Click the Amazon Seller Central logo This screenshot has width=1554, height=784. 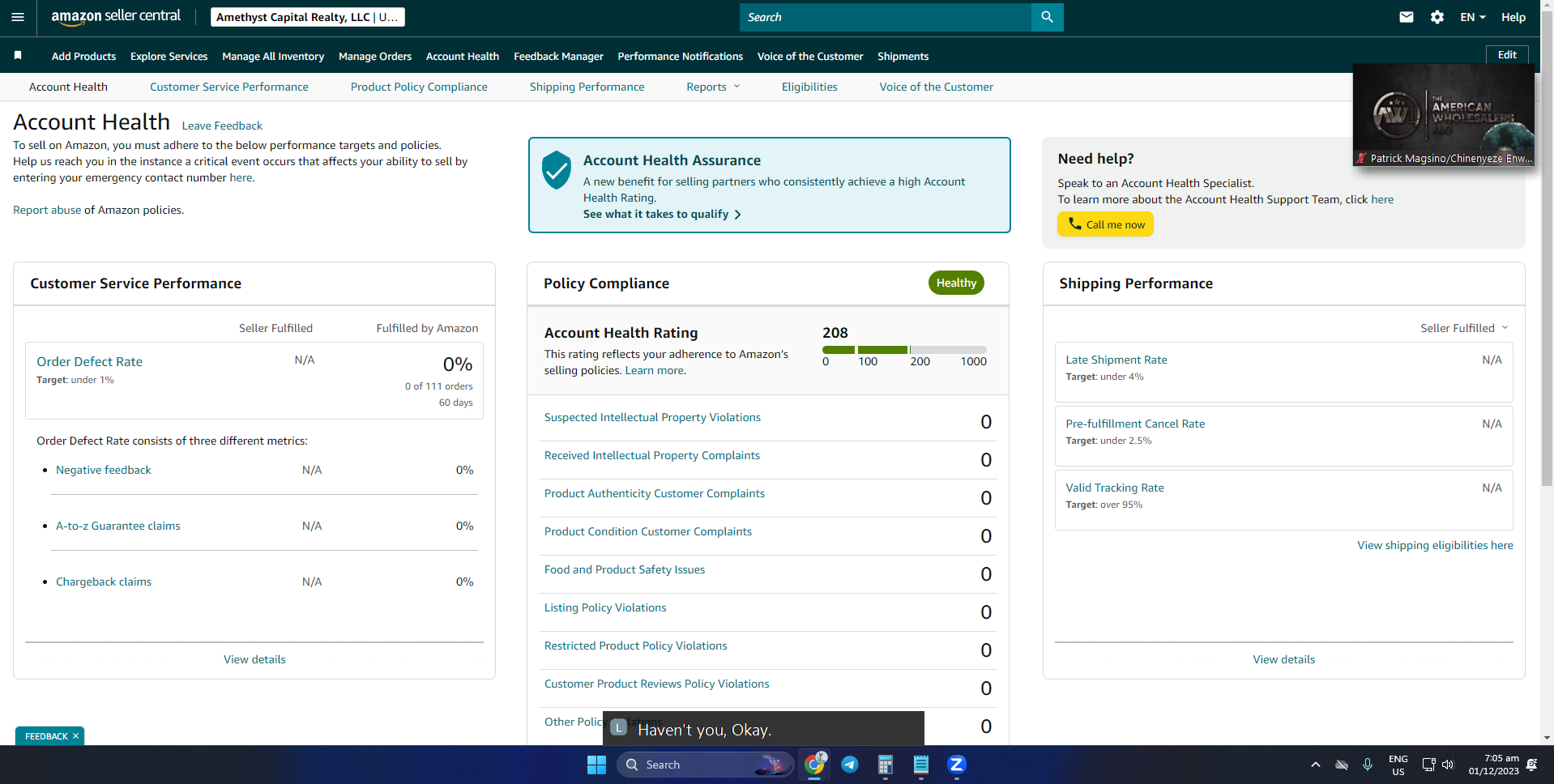pyautogui.click(x=116, y=17)
